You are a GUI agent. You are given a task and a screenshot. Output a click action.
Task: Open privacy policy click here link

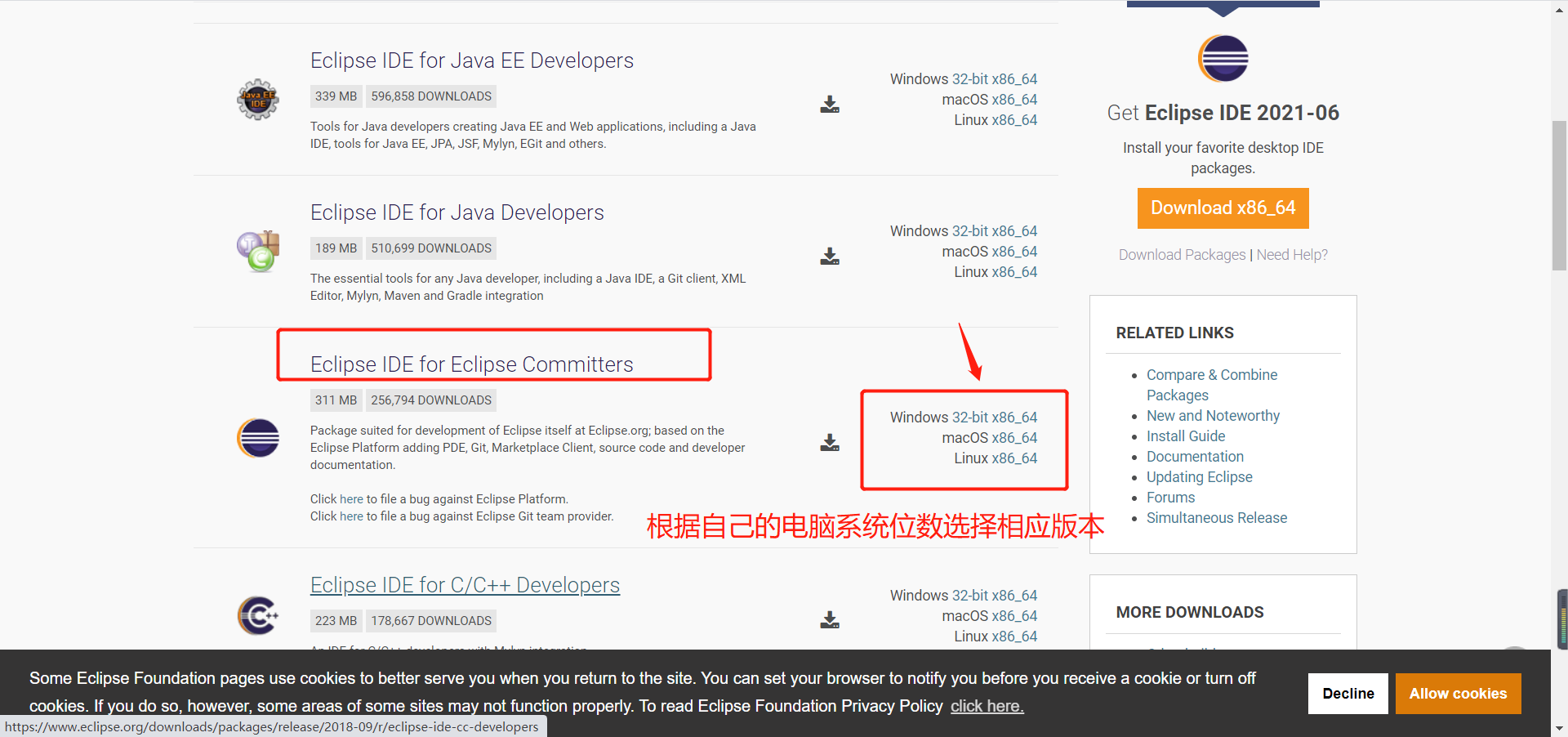[x=987, y=706]
